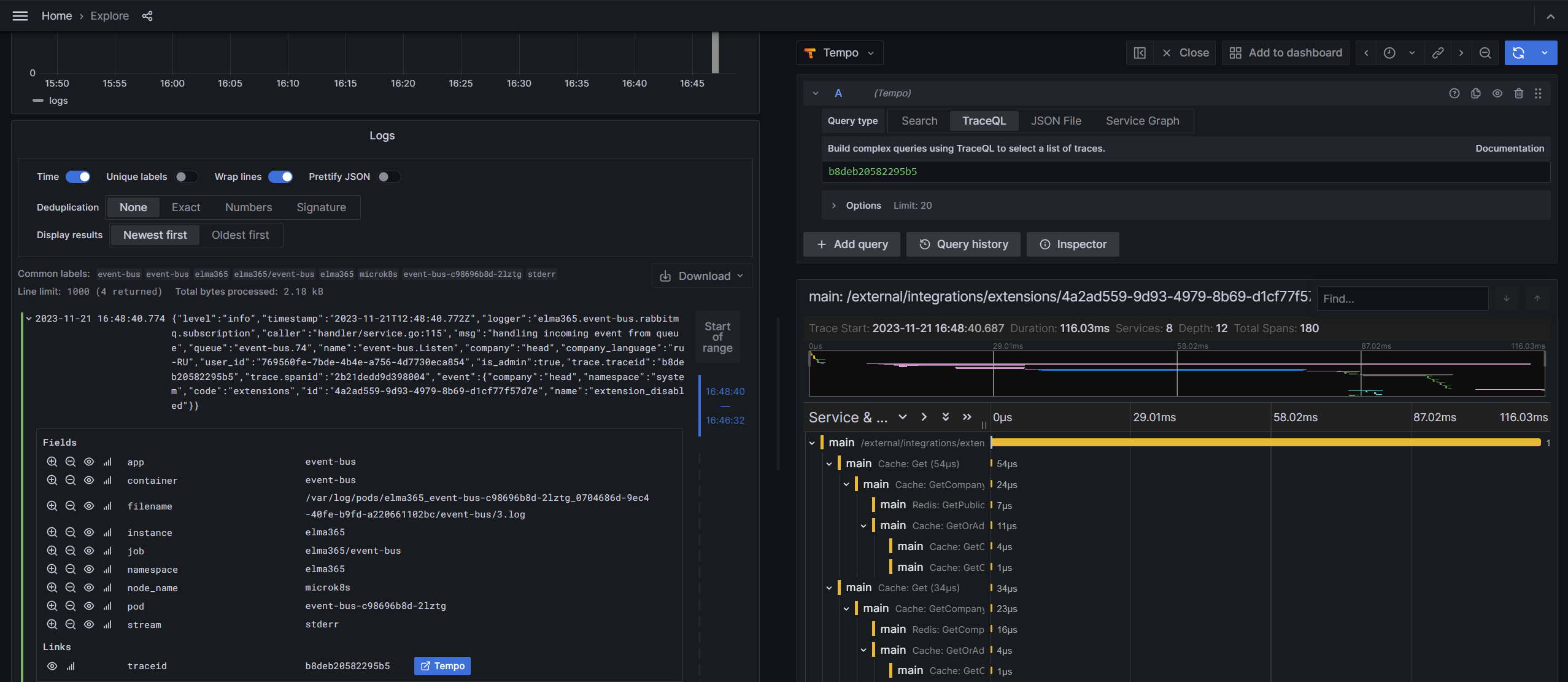
Task: Toggle the Prettify JSON switch
Action: (385, 177)
